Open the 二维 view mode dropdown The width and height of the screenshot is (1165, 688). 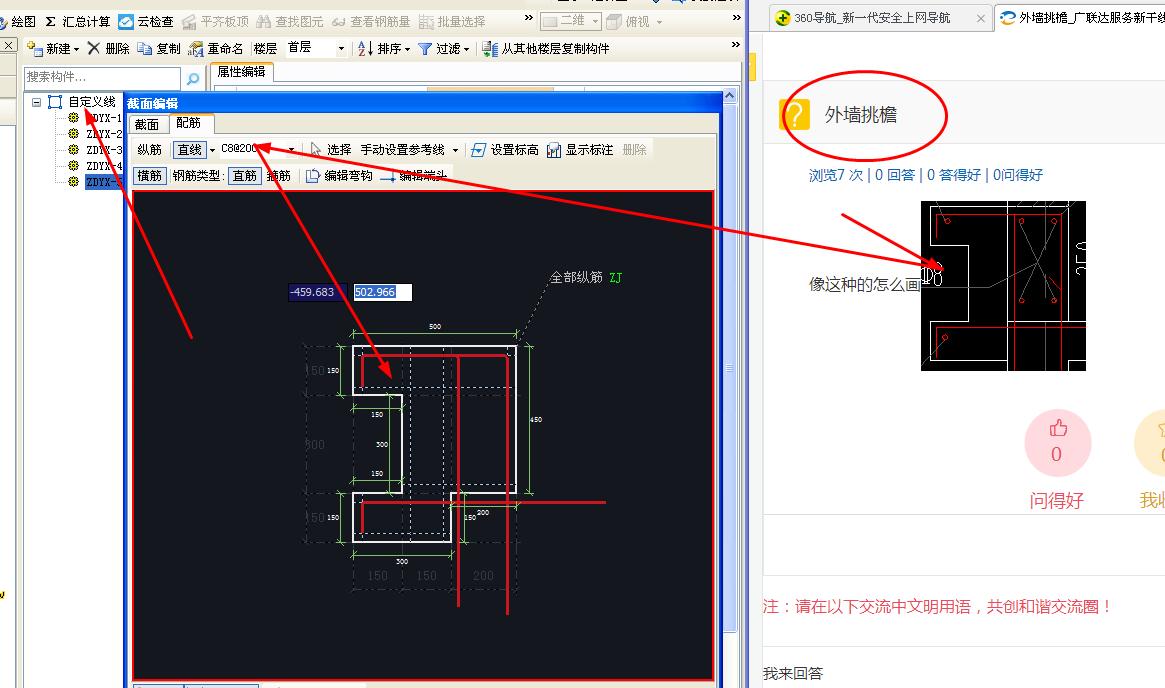coord(570,22)
